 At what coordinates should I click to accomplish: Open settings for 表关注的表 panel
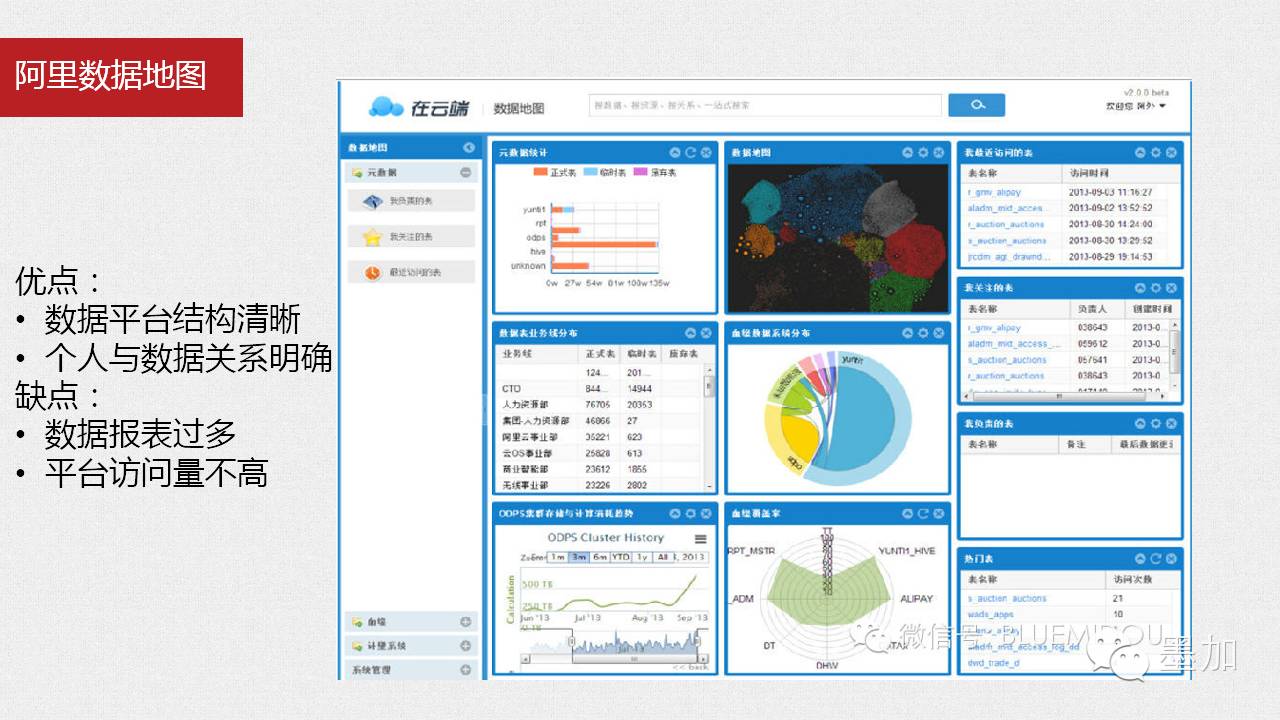click(x=1156, y=288)
